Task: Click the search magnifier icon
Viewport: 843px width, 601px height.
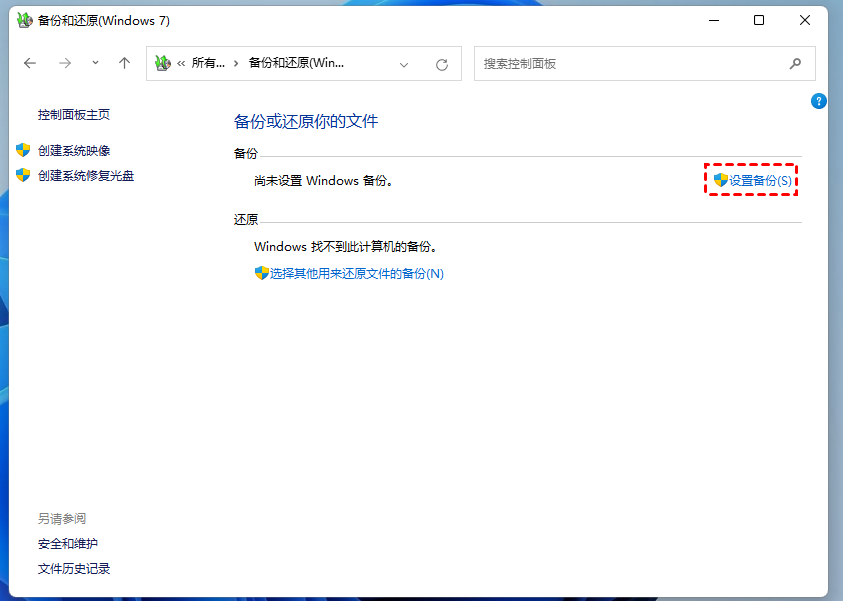Action: click(795, 63)
